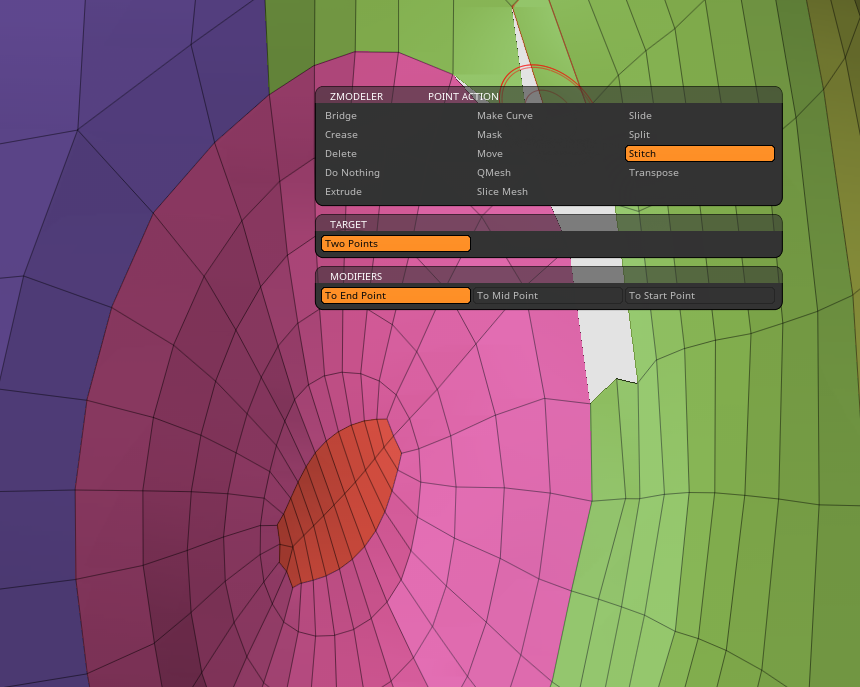Pick QMesh from the point actions
This screenshot has height=687, width=860.
coord(493,173)
